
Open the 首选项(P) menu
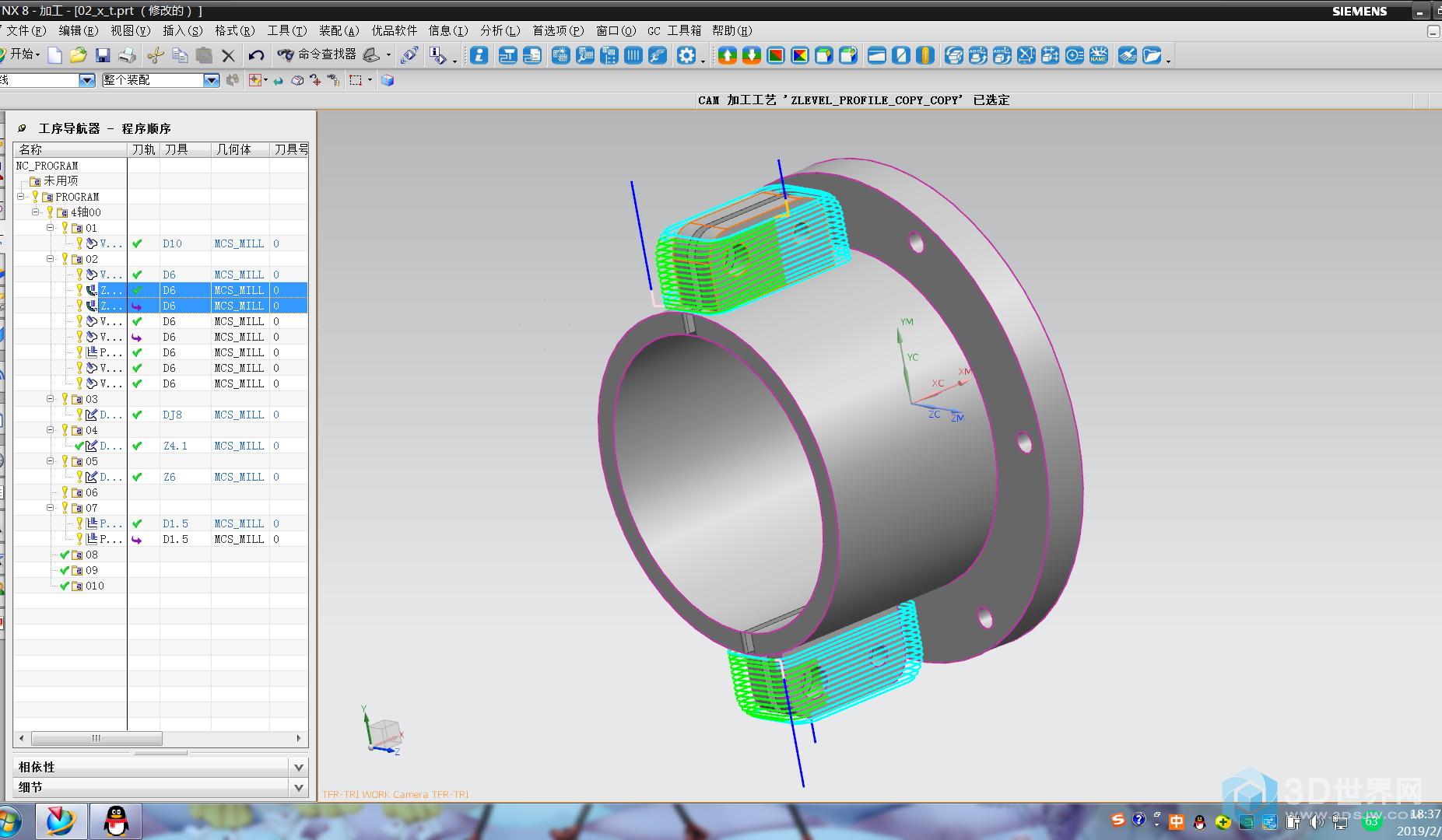(558, 30)
